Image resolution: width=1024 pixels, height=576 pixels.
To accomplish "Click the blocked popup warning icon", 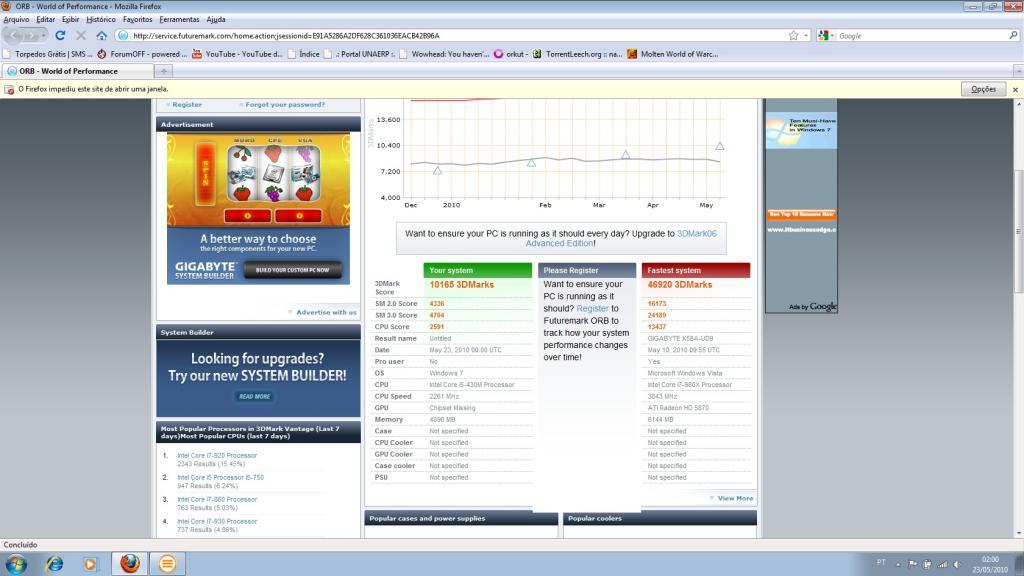I will click(9, 89).
